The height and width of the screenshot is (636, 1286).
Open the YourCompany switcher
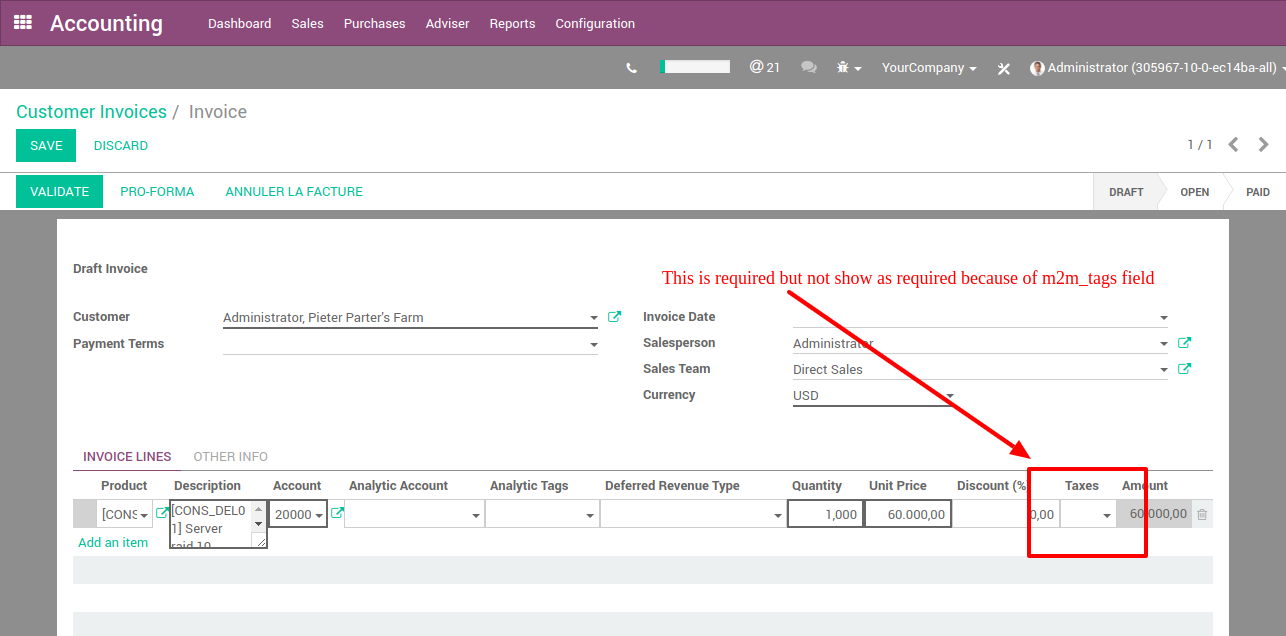(x=927, y=67)
